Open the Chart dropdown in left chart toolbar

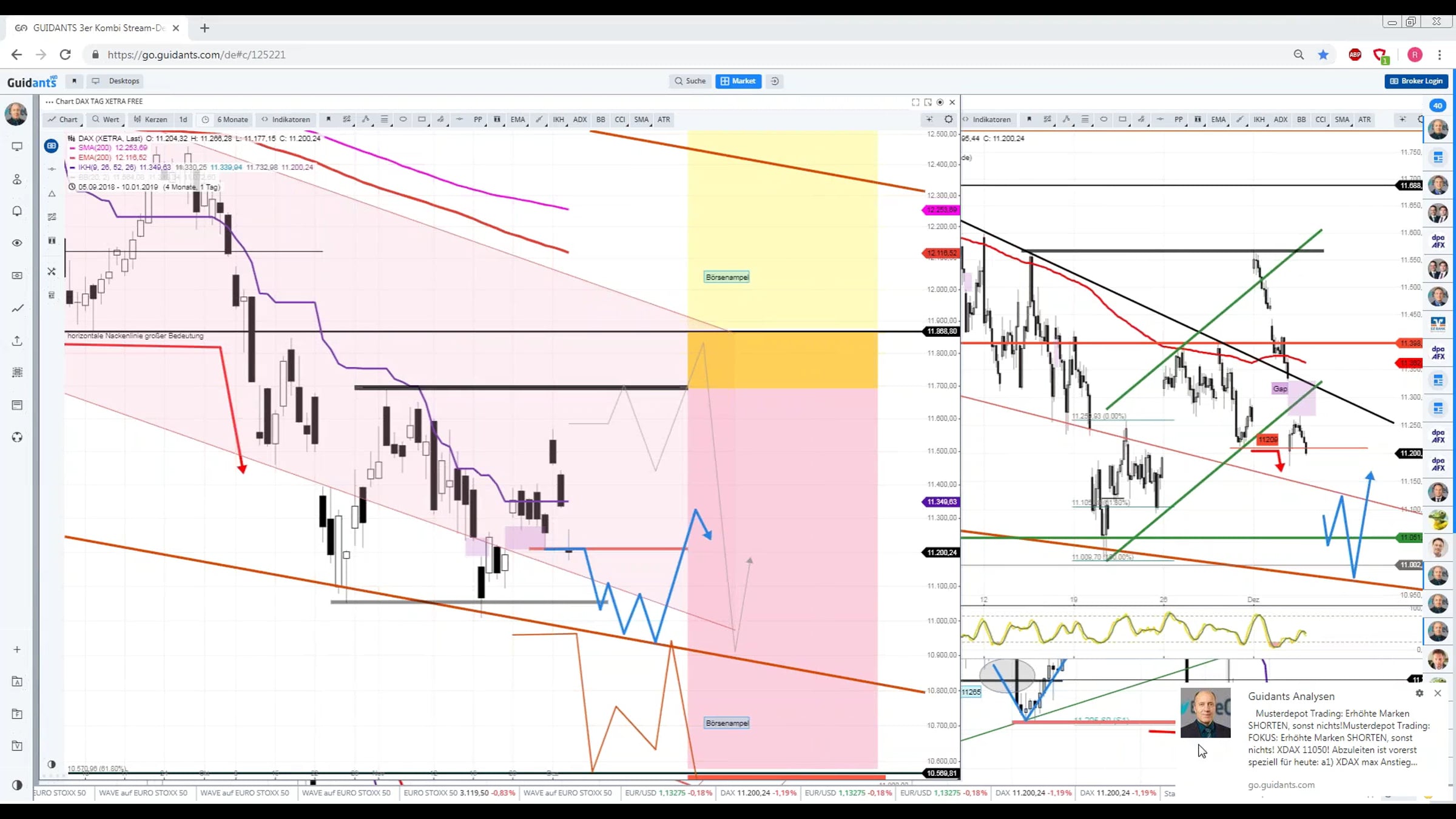coord(63,120)
